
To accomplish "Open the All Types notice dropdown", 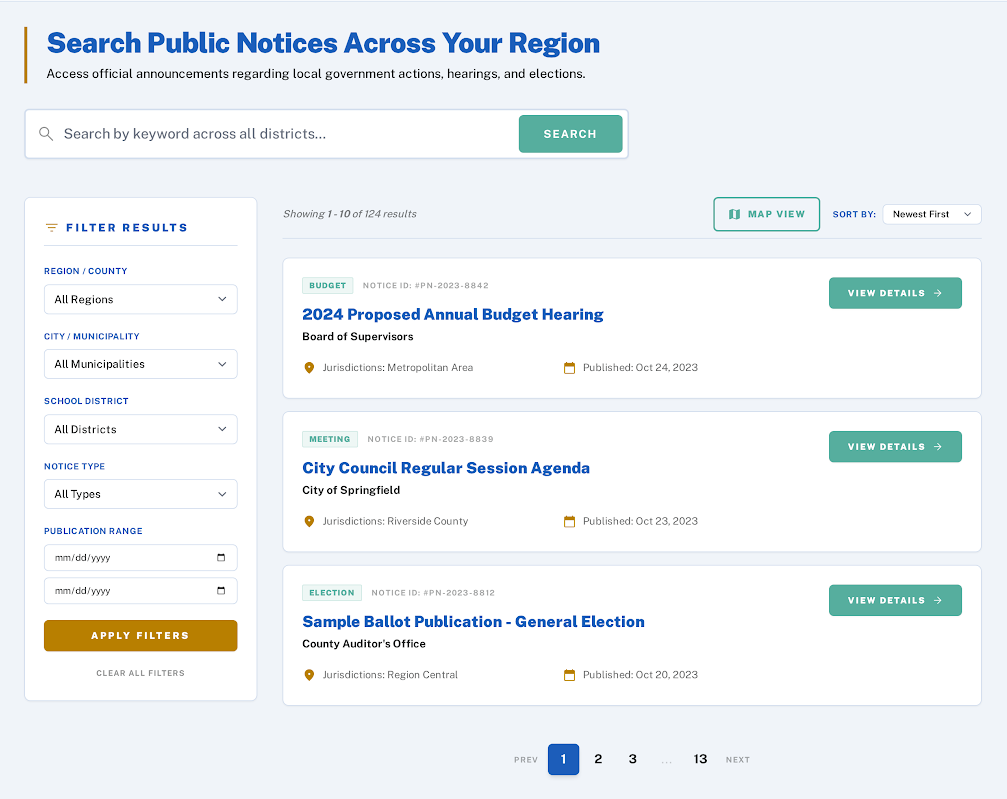I will (x=140, y=493).
